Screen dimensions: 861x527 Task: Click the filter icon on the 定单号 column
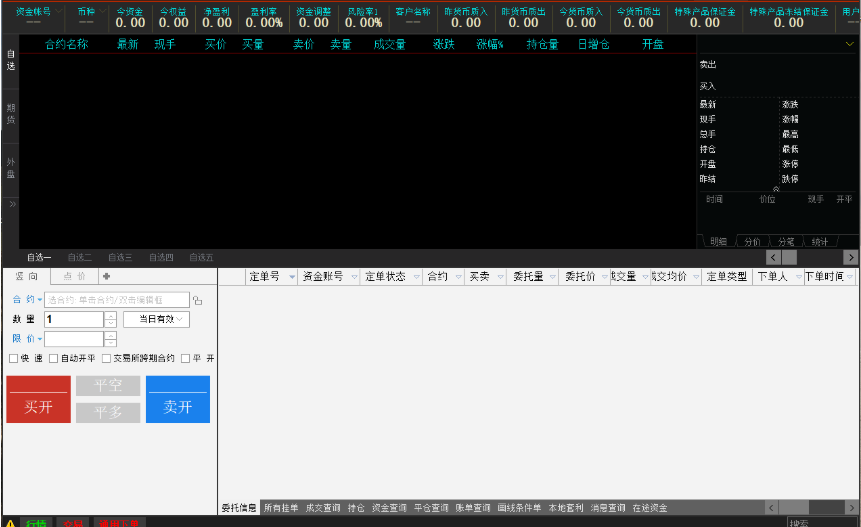pos(289,277)
